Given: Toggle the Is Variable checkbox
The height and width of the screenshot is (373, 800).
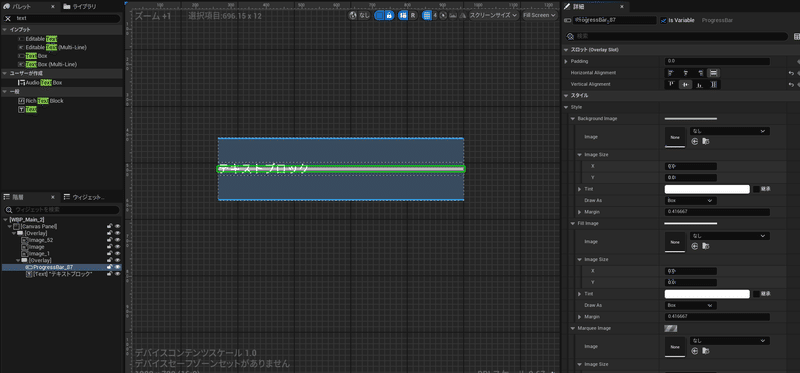Looking at the screenshot, I should pos(663,20).
